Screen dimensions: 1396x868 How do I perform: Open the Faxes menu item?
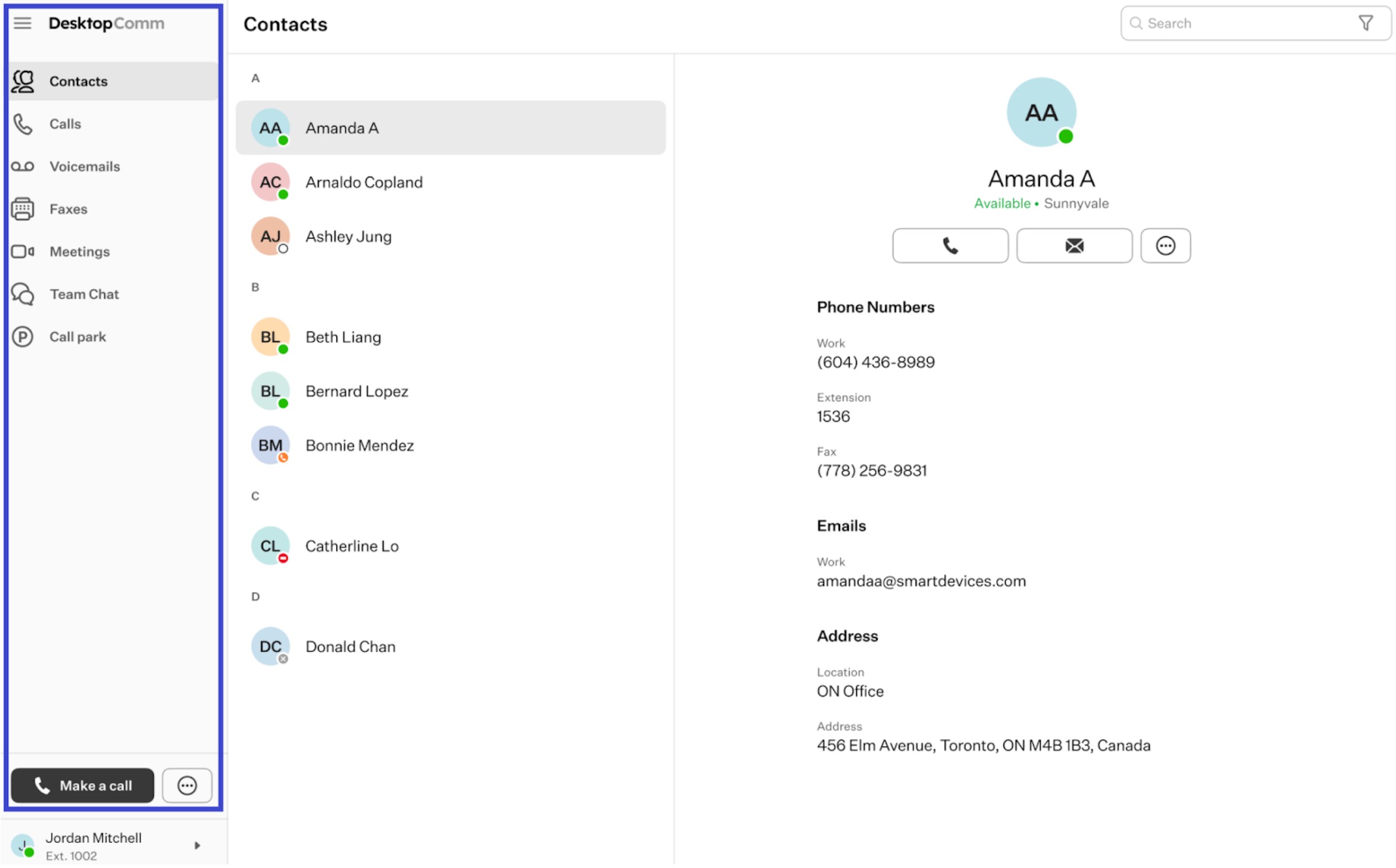point(113,209)
